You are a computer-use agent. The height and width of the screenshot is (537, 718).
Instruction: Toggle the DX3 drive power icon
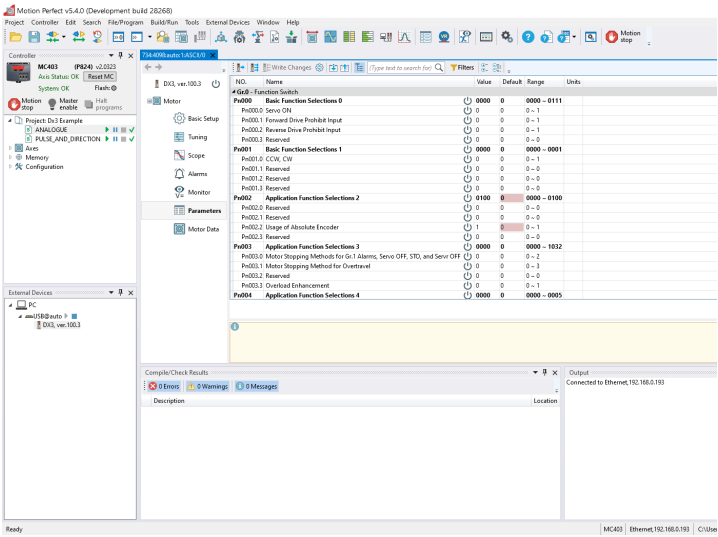[x=216, y=84]
